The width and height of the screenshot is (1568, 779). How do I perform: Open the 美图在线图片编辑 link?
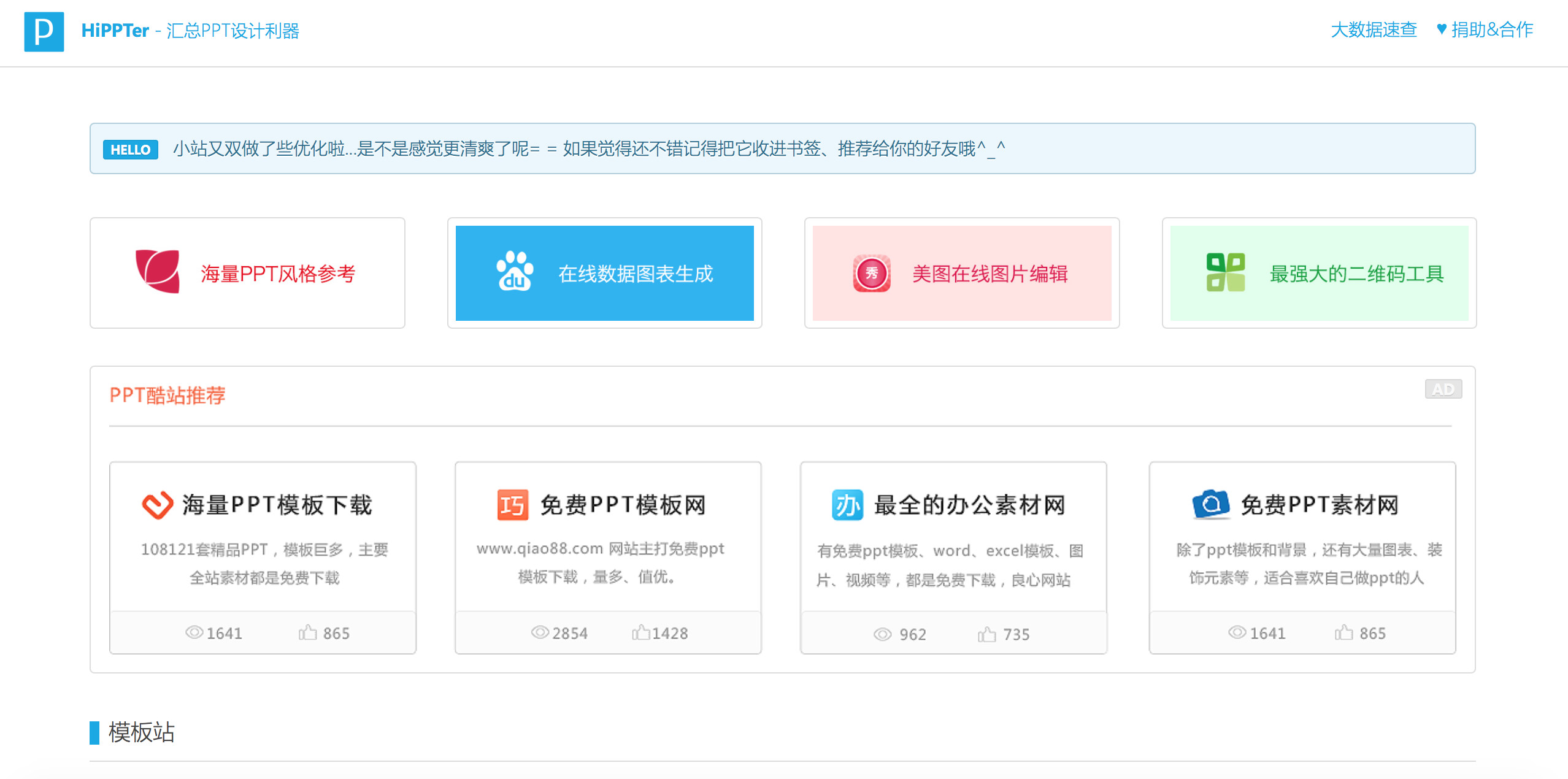point(990,274)
